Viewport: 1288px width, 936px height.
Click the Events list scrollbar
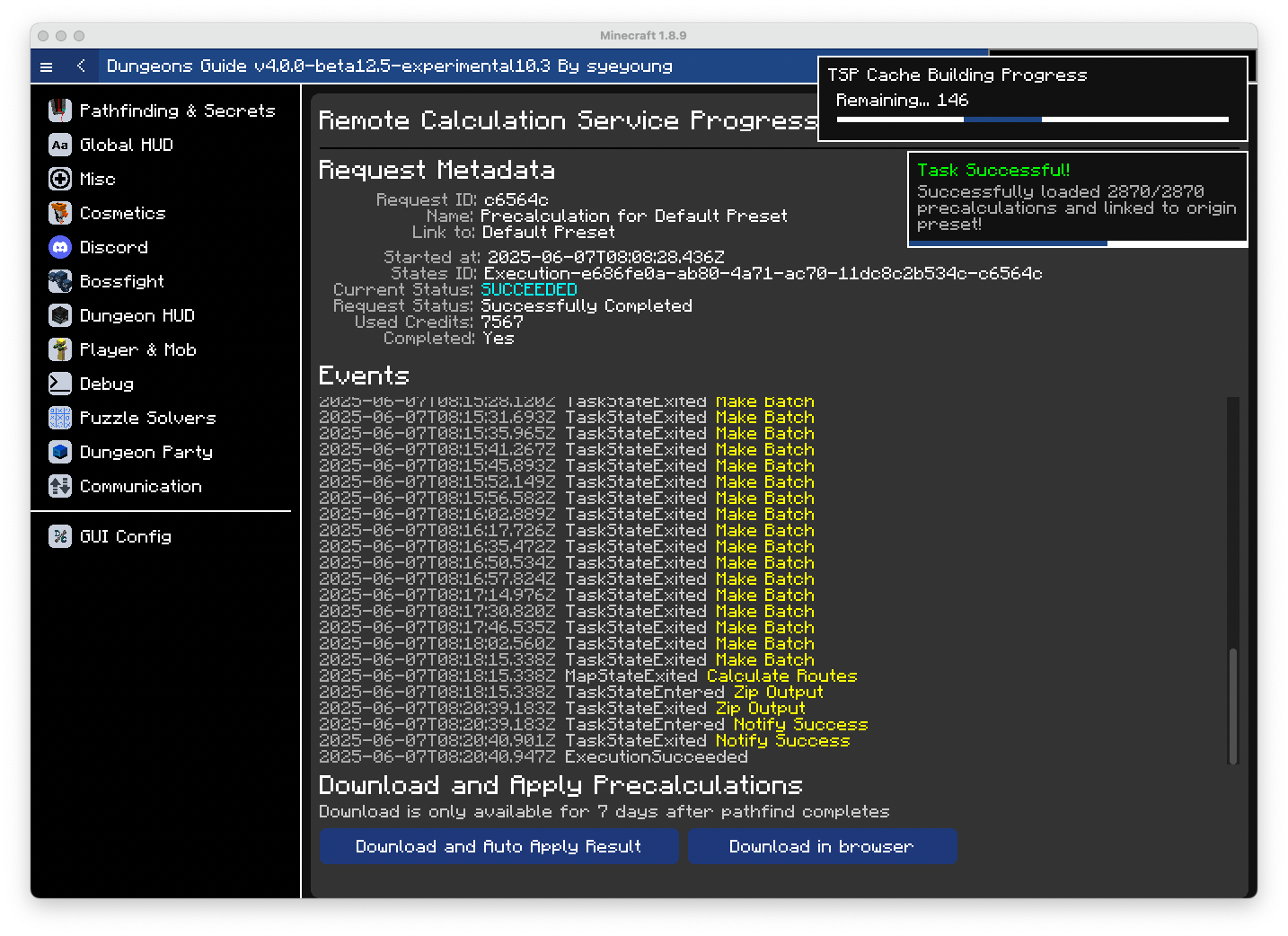coord(1233,704)
